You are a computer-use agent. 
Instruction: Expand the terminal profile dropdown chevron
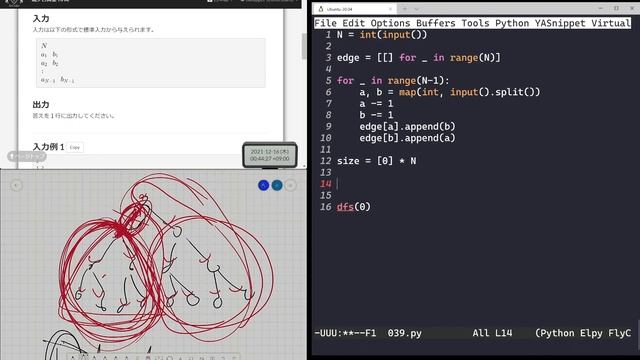[x=416, y=9]
